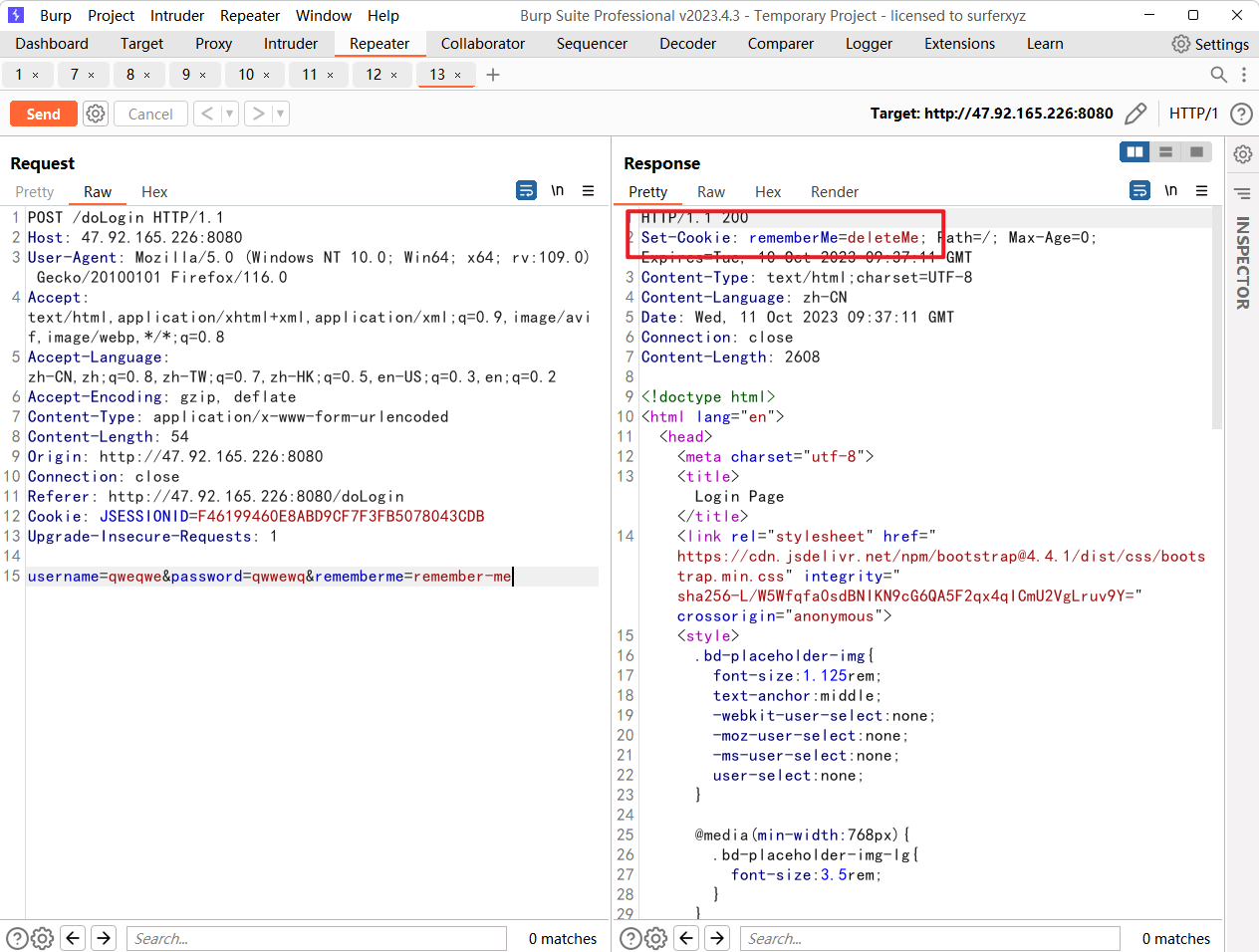
Task: Expand the history back dropdown arrow
Action: 229,114
